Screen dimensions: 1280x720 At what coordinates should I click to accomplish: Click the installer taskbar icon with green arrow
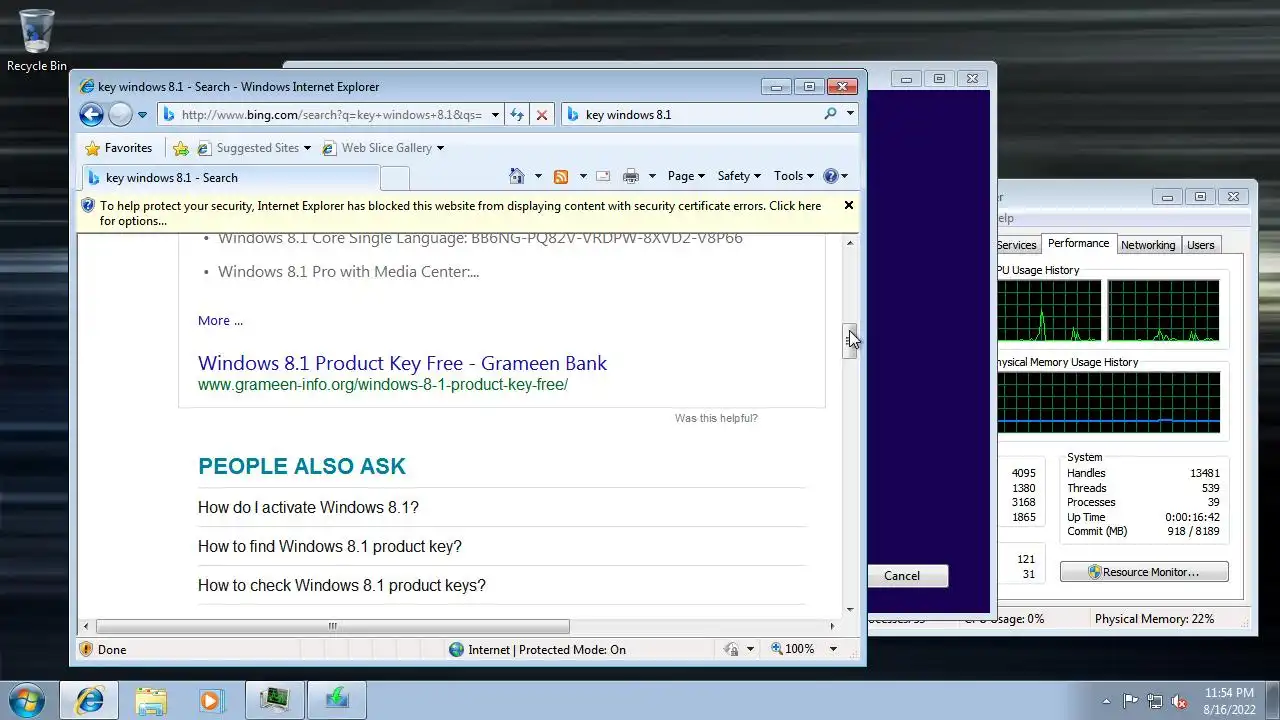(x=337, y=700)
